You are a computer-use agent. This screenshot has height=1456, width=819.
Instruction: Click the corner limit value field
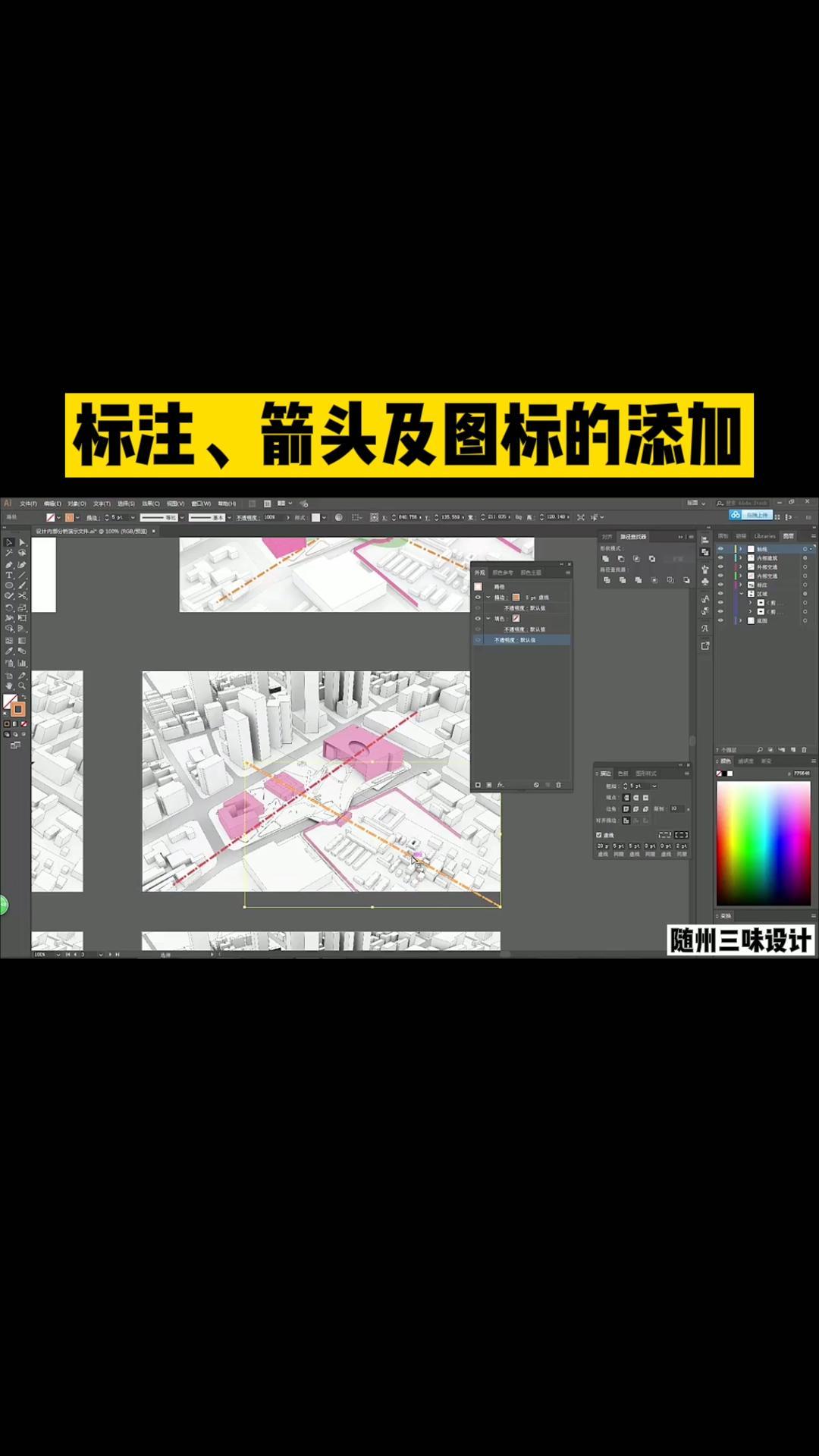pos(675,808)
